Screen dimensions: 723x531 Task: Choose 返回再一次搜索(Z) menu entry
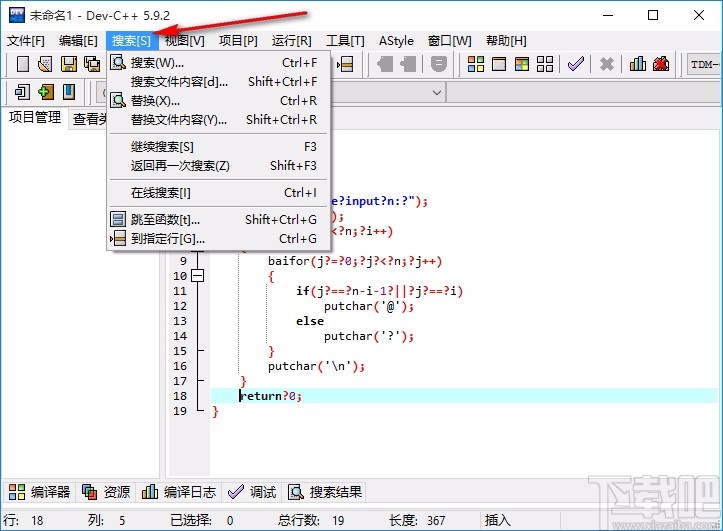tap(219, 165)
